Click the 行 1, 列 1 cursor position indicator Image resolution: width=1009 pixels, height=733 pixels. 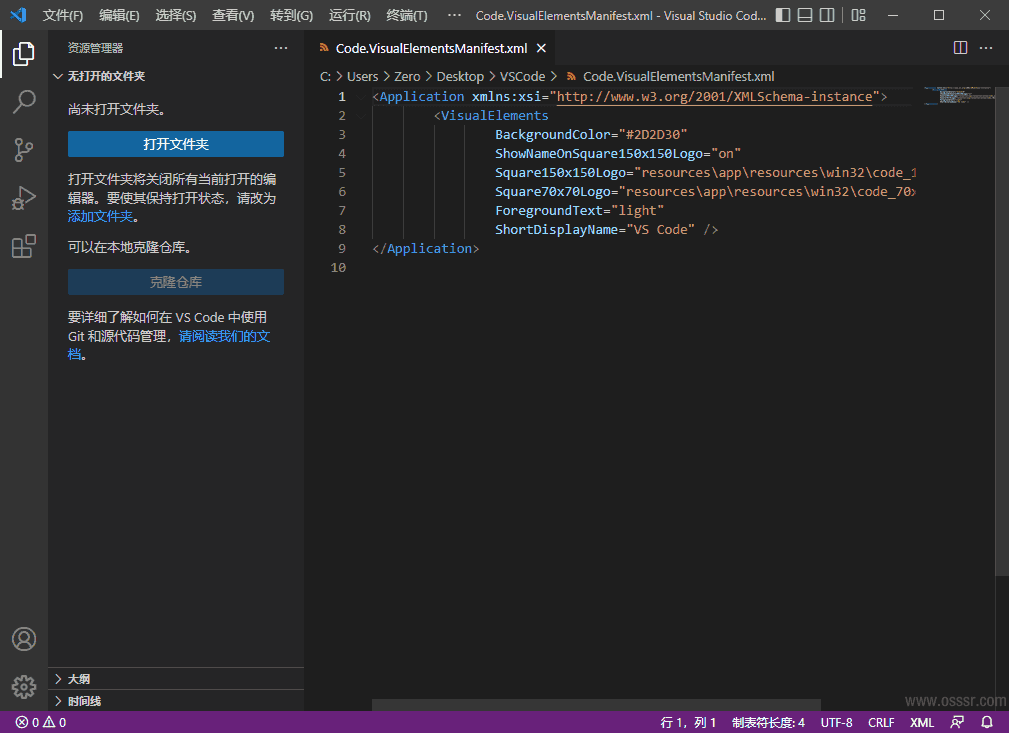[688, 722]
